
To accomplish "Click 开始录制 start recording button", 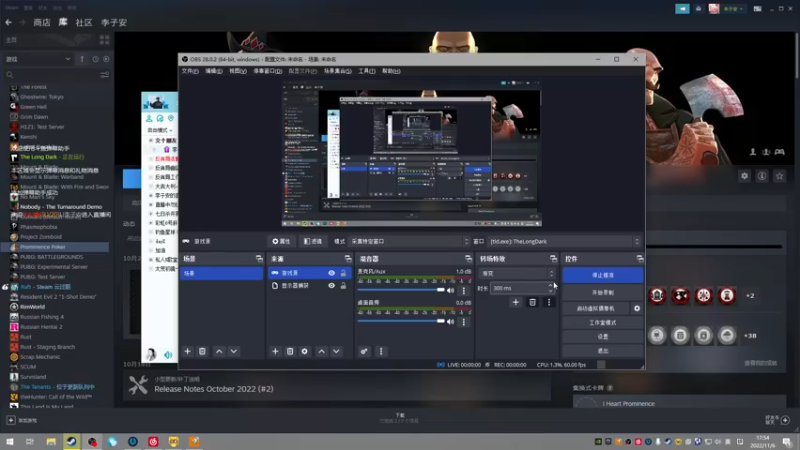I will click(x=603, y=292).
